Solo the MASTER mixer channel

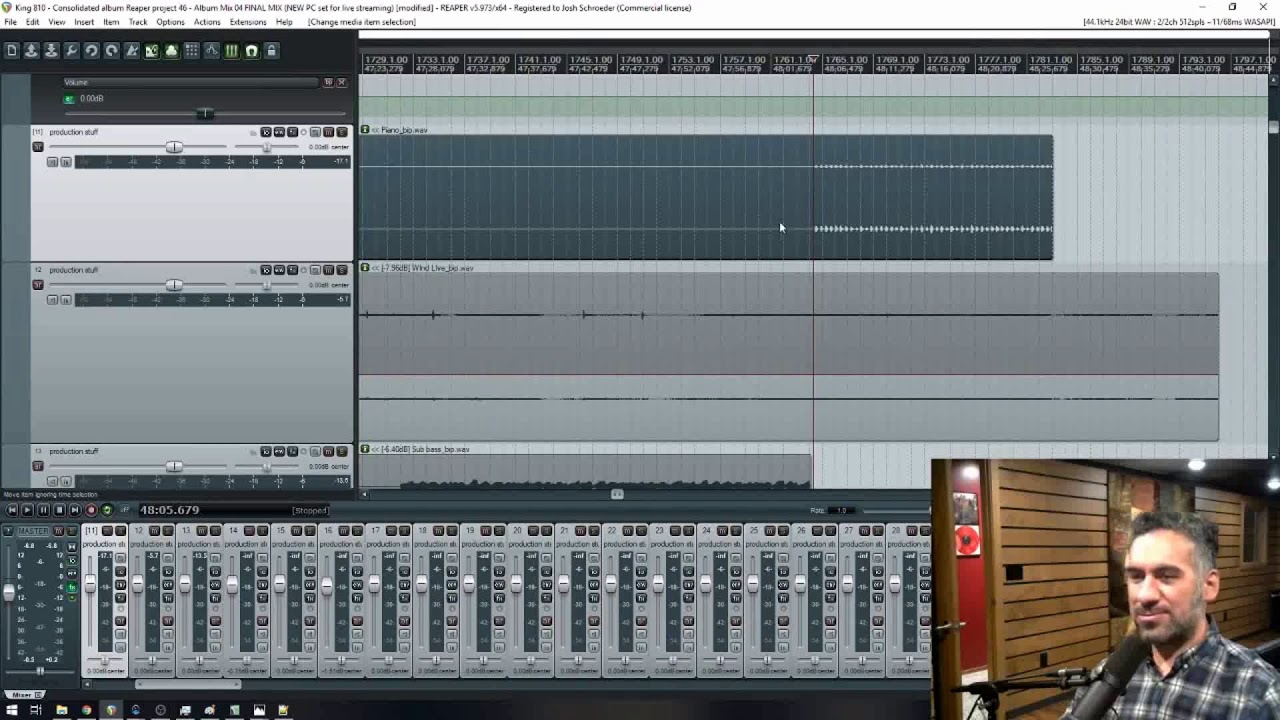pos(71,531)
